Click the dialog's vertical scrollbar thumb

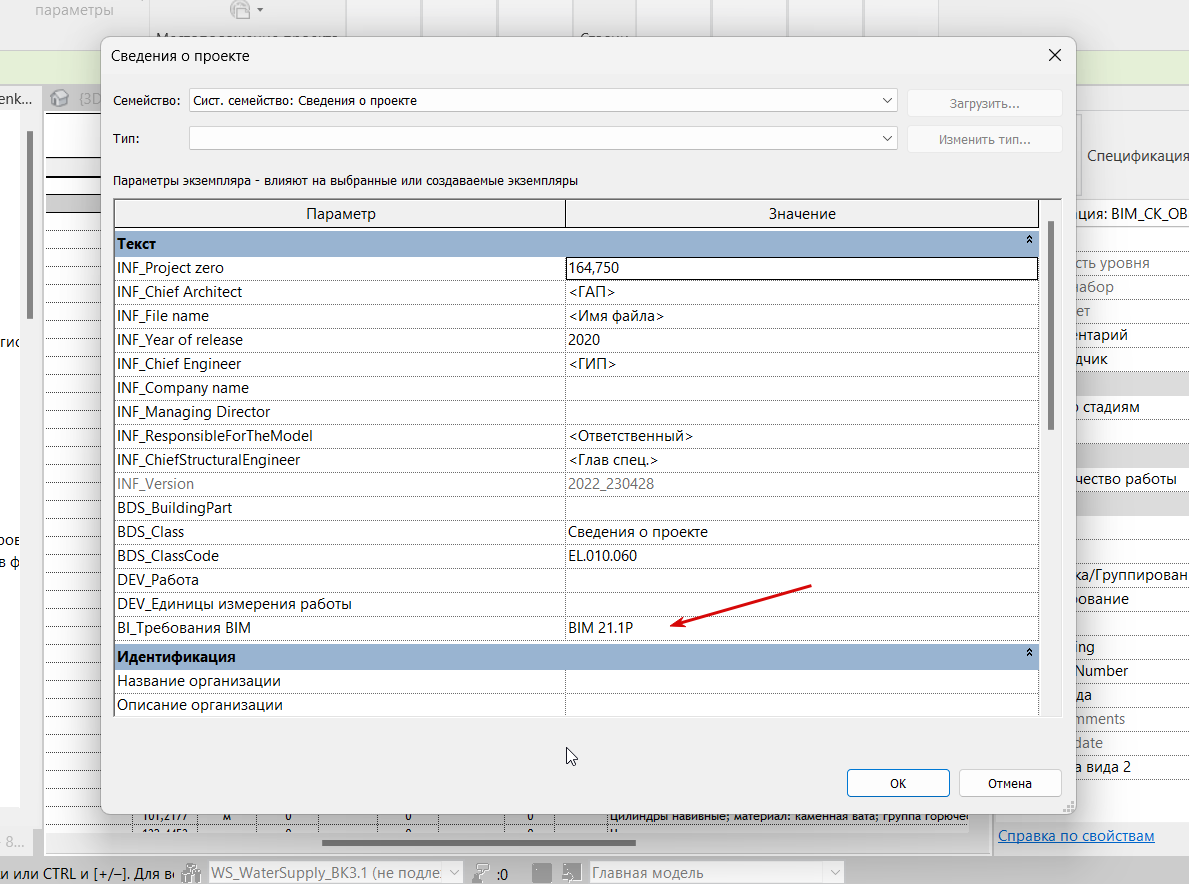(x=1051, y=325)
